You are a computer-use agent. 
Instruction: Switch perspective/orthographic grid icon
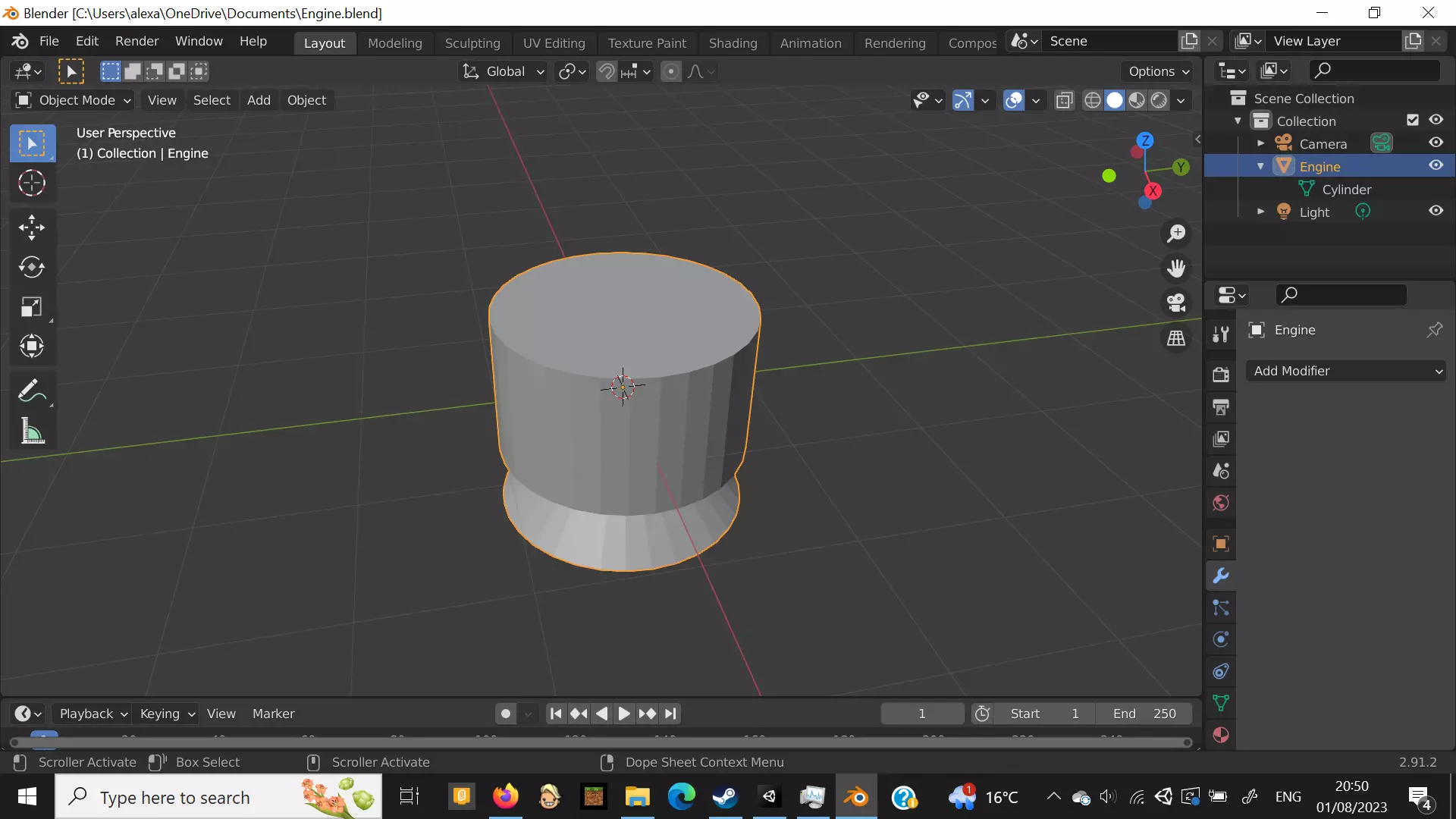[1176, 338]
